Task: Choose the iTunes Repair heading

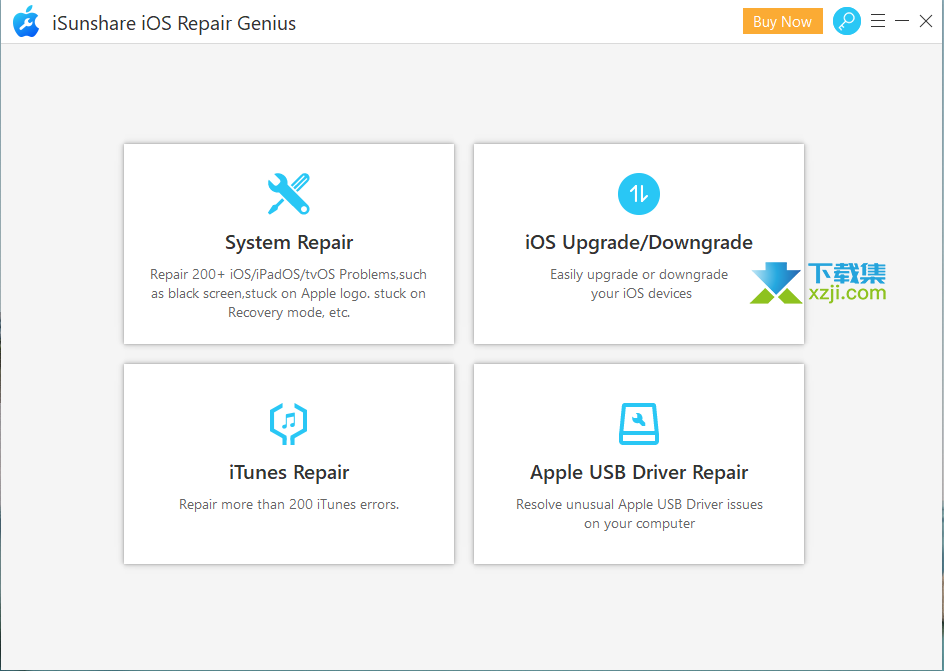Action: [x=289, y=472]
